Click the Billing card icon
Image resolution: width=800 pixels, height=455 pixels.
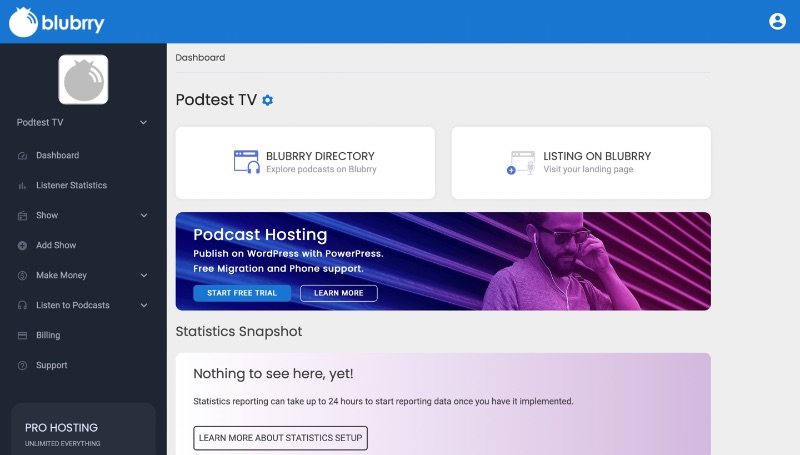[x=22, y=336]
